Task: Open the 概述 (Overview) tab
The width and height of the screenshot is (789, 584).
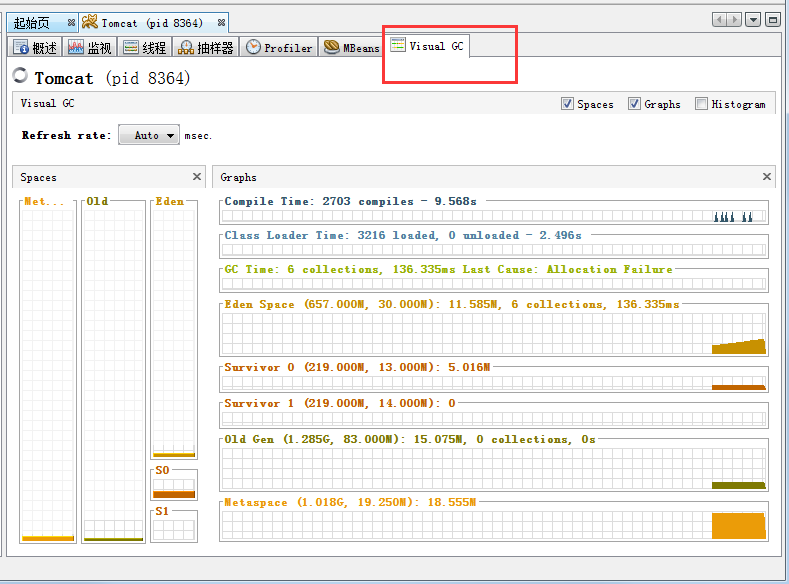Action: click(x=35, y=48)
